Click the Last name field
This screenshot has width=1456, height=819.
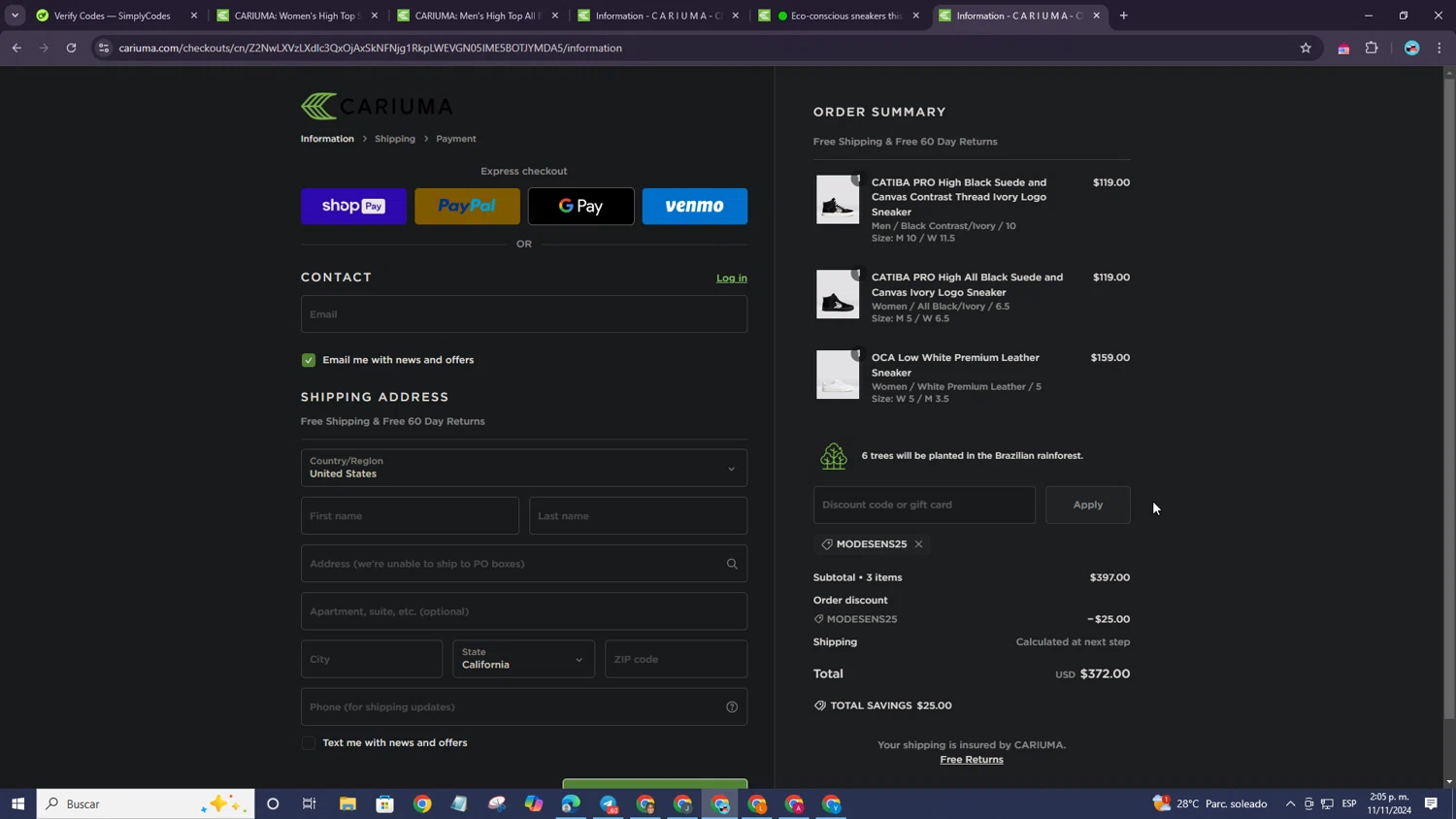(638, 516)
